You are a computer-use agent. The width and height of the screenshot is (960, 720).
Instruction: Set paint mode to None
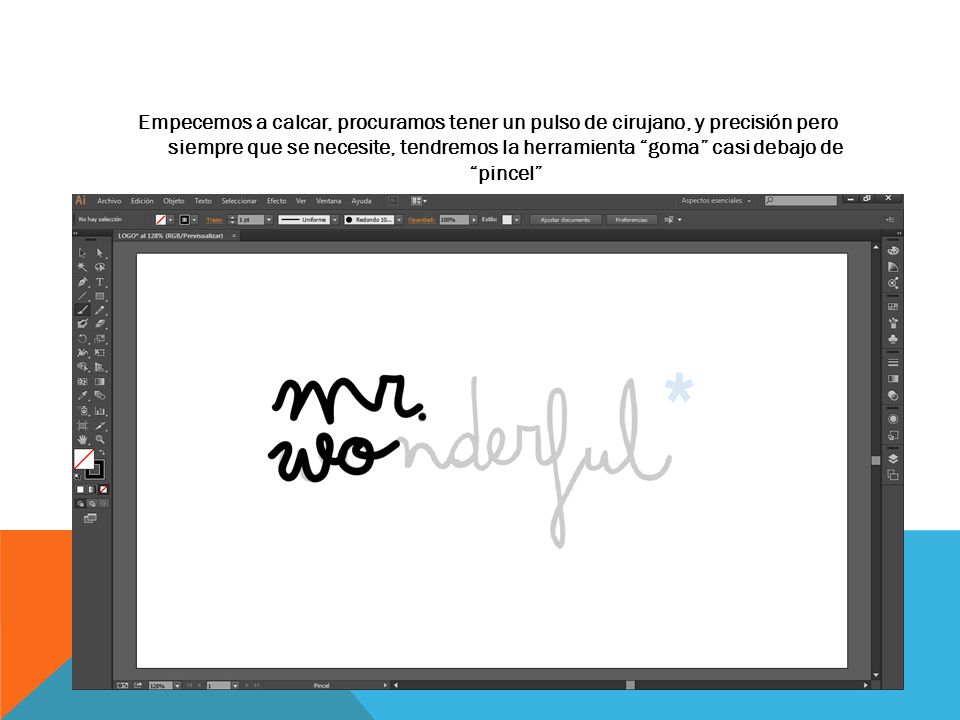coord(103,489)
